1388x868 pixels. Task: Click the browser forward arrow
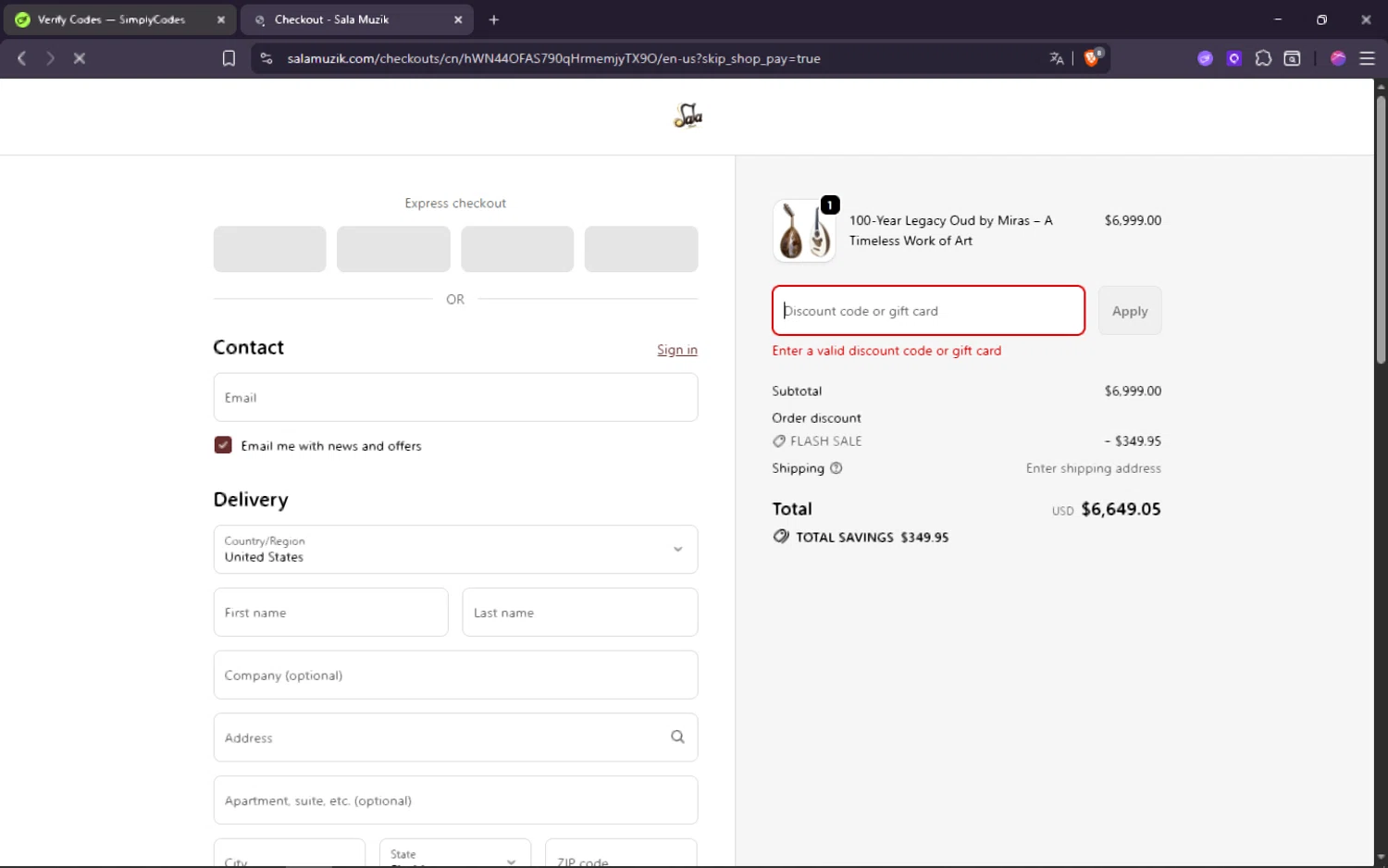click(x=50, y=58)
